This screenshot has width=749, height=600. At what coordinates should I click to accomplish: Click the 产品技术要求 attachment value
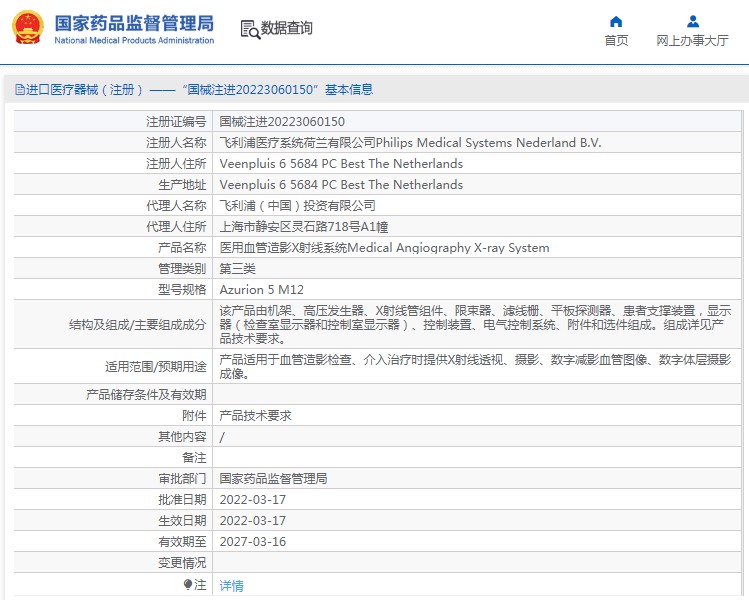(x=255, y=416)
